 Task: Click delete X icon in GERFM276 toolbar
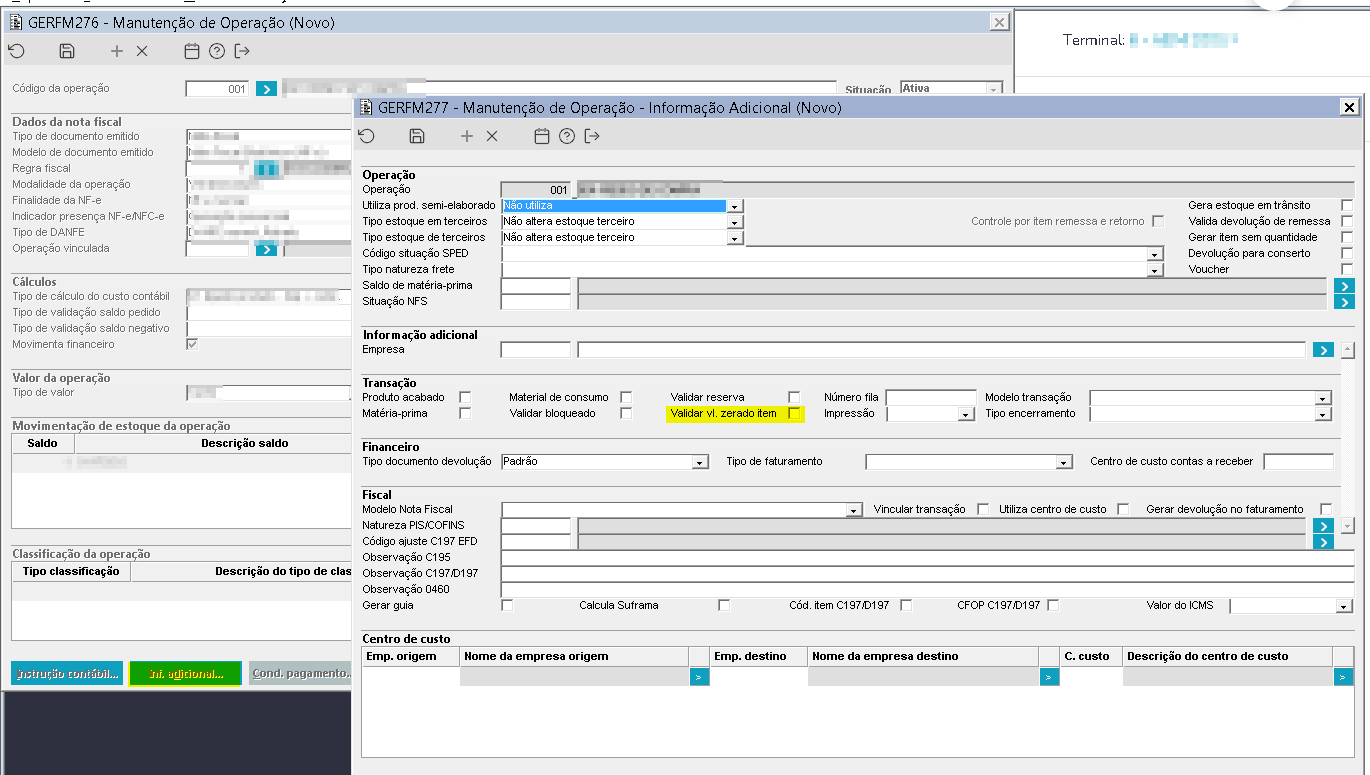(x=142, y=51)
